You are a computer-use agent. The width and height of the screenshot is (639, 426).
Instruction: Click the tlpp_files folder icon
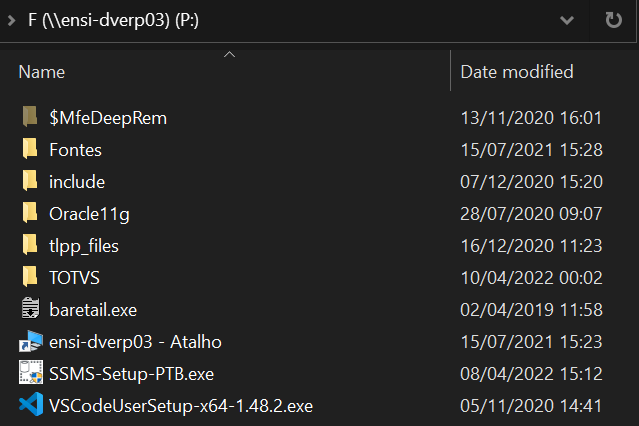click(29, 246)
